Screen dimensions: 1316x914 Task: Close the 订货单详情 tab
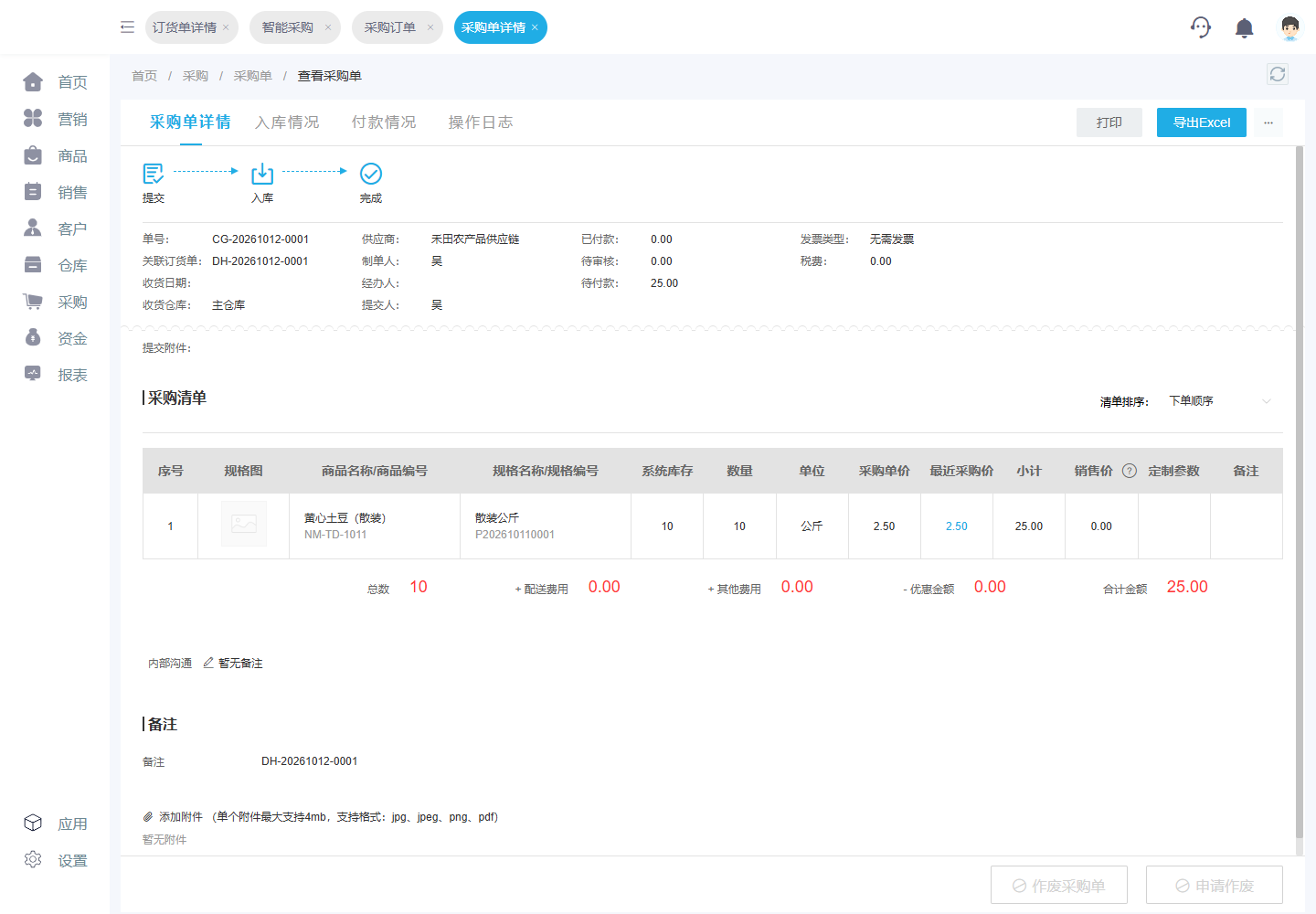(226, 27)
